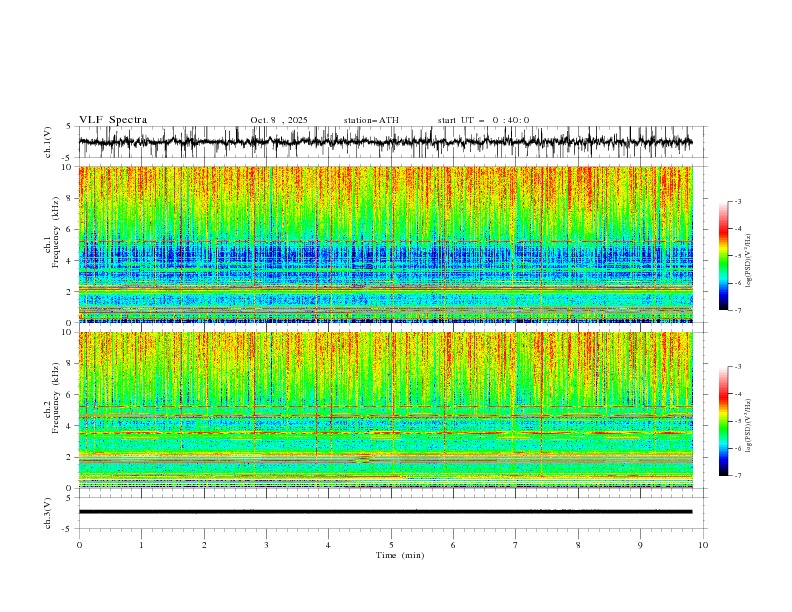Click the ch.2 colorbar "log(PSD)(V²/Hz)" label
The image size is (792, 612).
tap(749, 426)
